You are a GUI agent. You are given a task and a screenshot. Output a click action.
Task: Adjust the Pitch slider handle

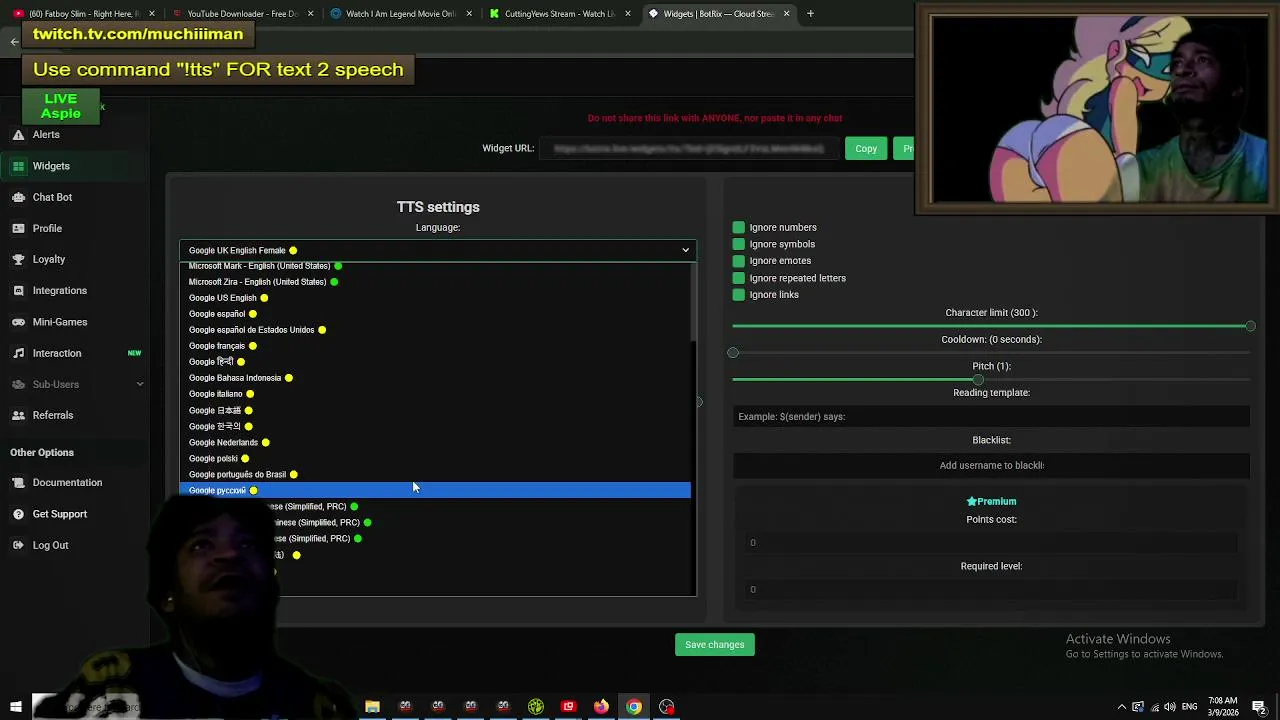pos(978,379)
